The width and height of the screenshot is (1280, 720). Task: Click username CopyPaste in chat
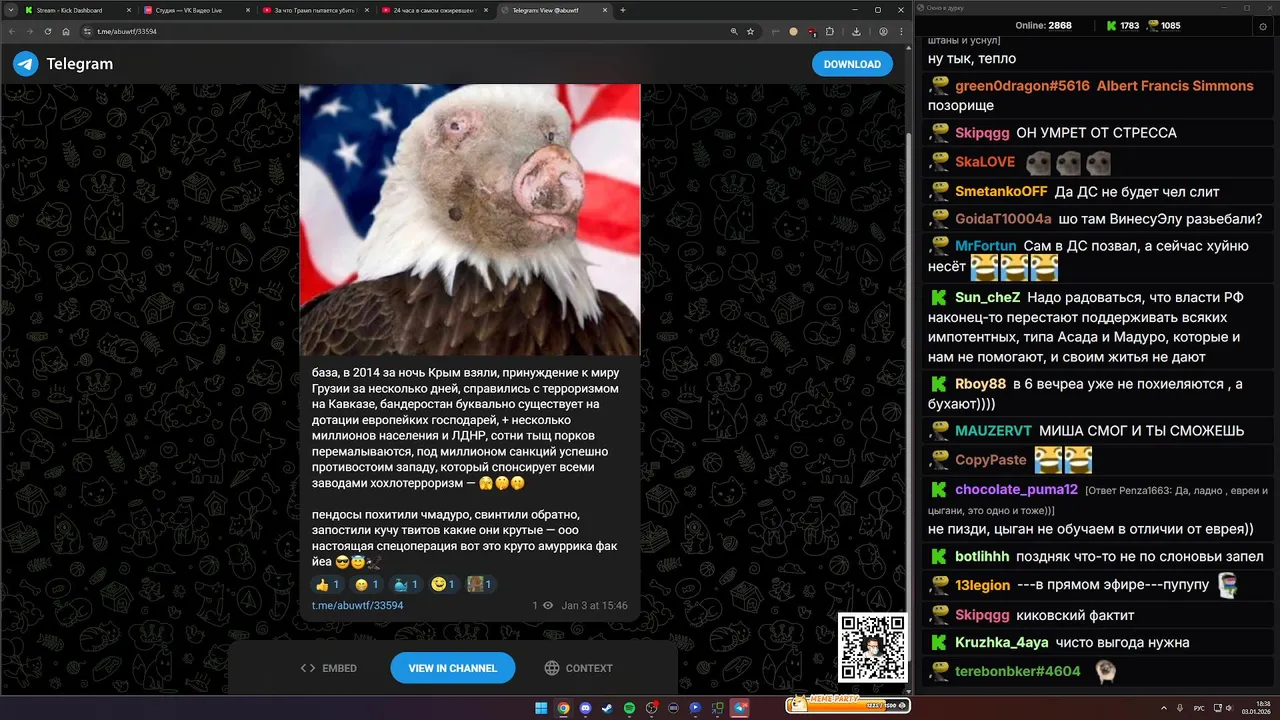tap(991, 460)
